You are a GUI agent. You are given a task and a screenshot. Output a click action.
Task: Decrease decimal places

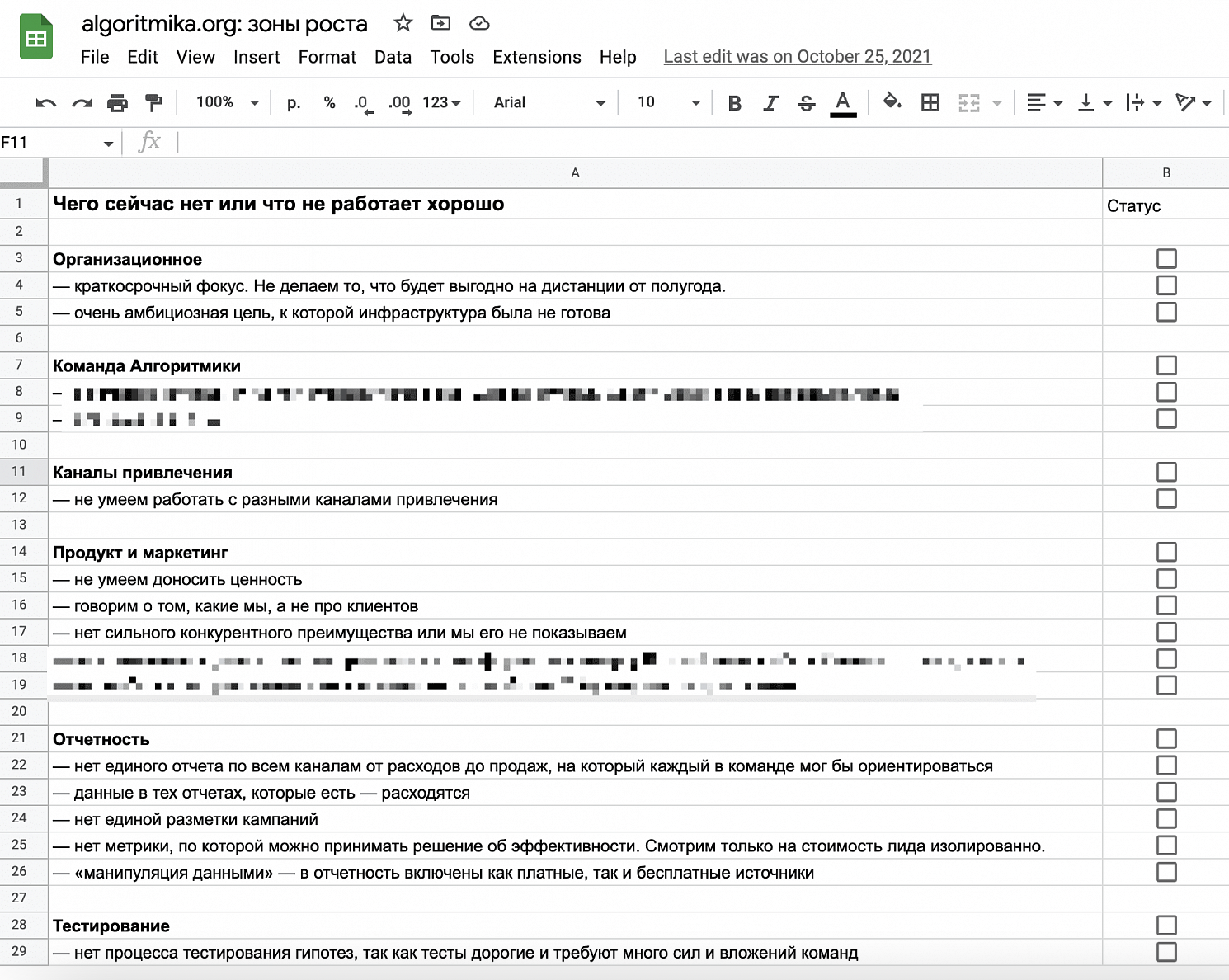363,102
